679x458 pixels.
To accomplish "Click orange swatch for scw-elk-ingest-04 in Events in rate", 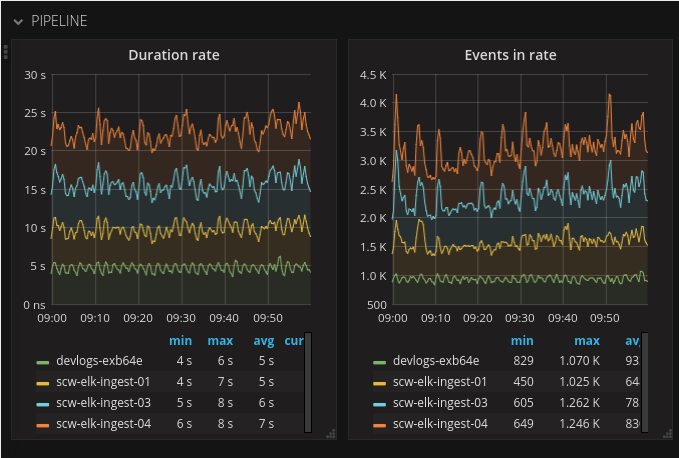I will [x=379, y=426].
